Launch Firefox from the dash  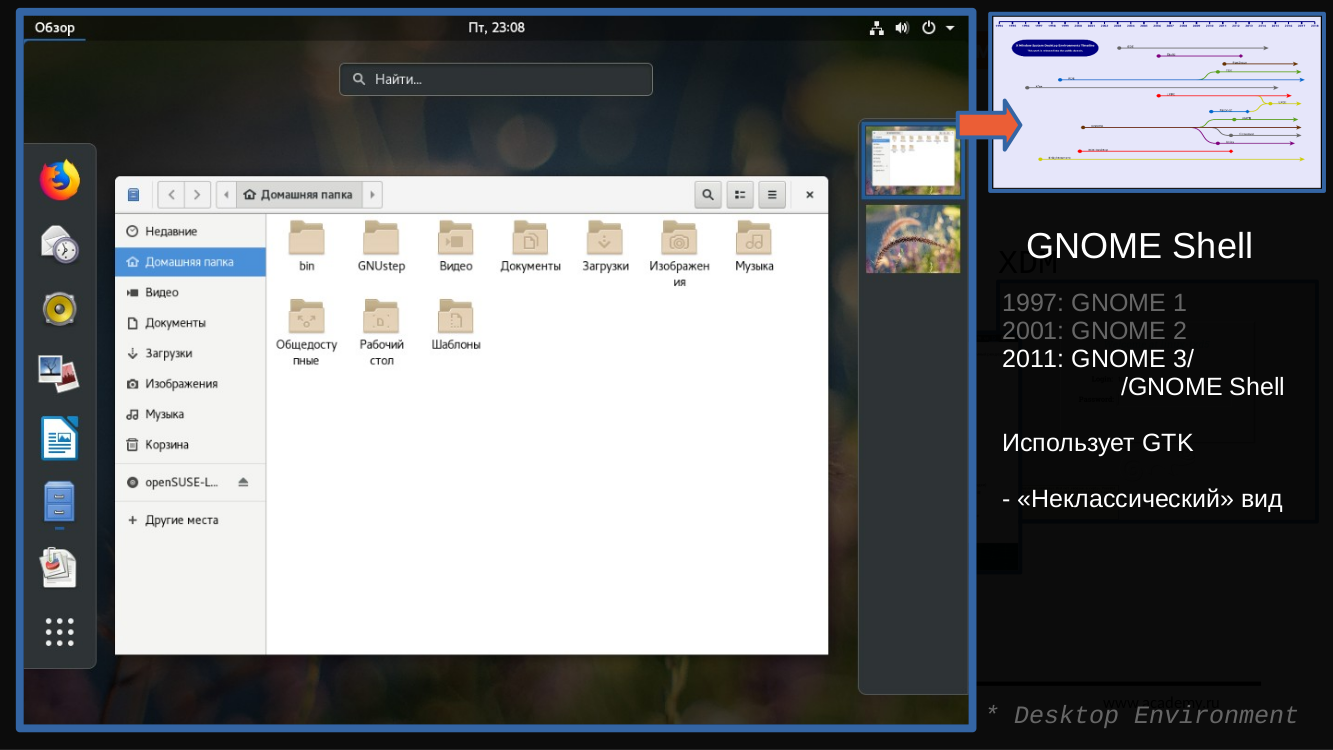60,180
